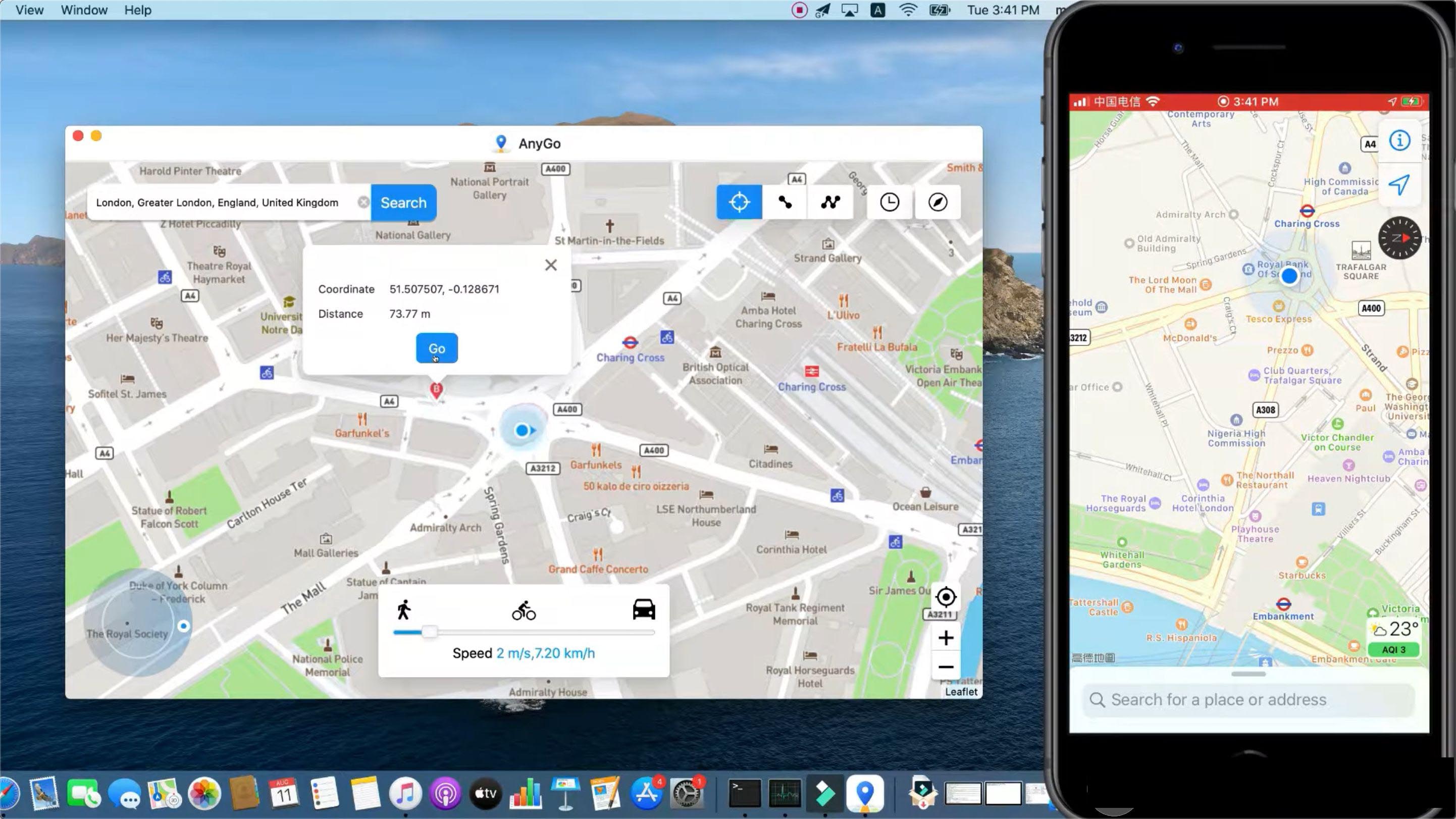
Task: Open Calendar in the Dock
Action: pos(284,793)
